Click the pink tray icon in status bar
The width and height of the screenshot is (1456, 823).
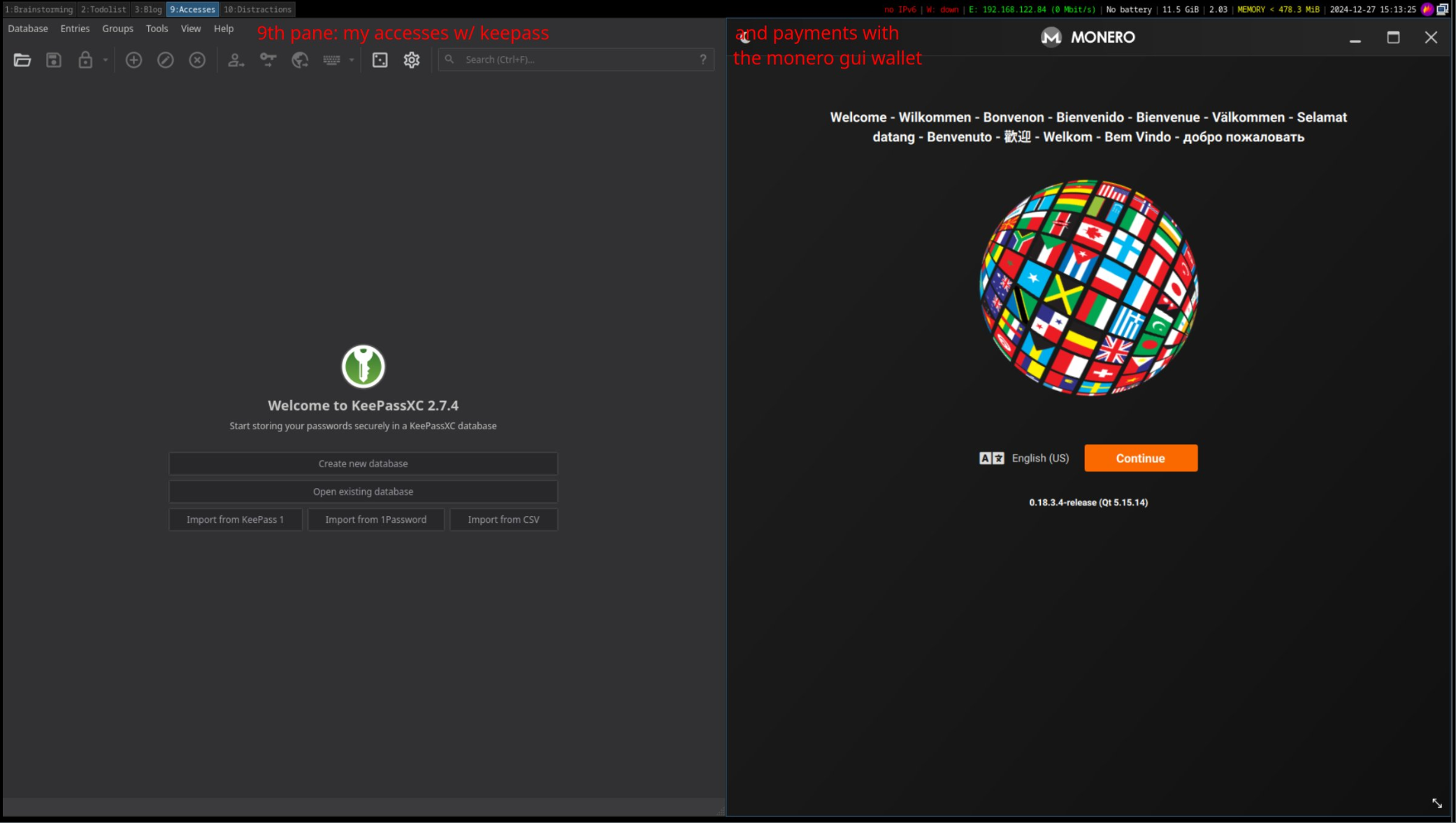point(1427,9)
